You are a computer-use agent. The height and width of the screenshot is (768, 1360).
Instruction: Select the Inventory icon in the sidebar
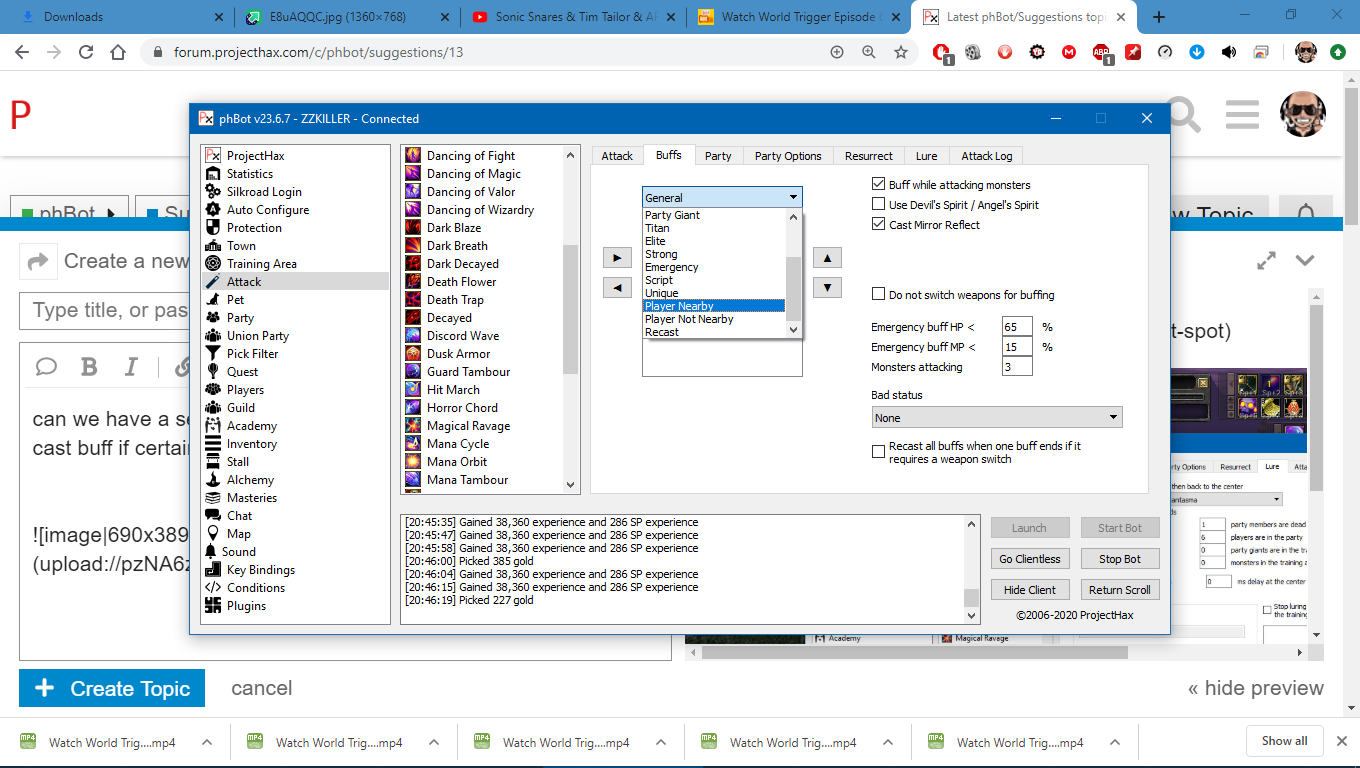tap(212, 444)
